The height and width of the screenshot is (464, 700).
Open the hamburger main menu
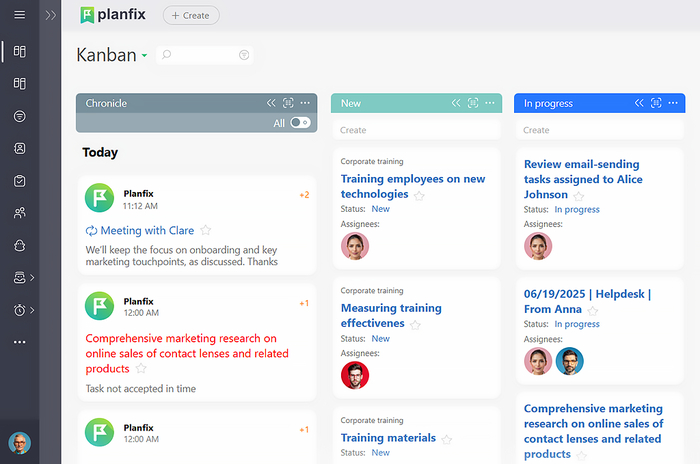[19, 15]
